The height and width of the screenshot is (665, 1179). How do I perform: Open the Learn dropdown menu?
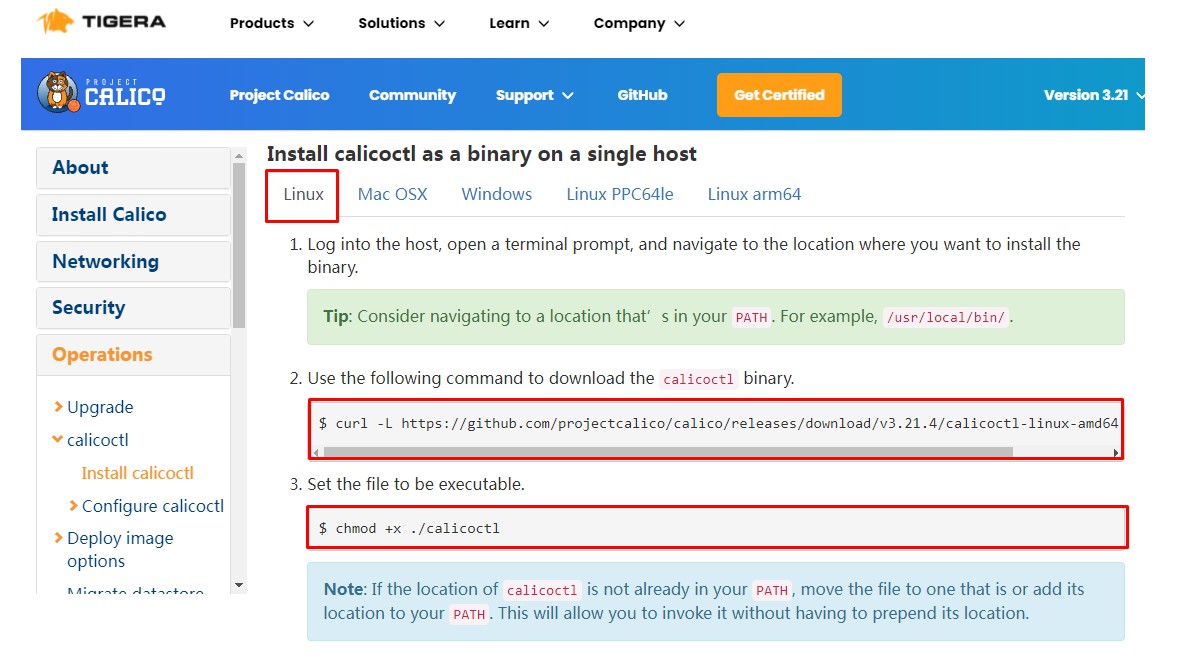coord(519,23)
